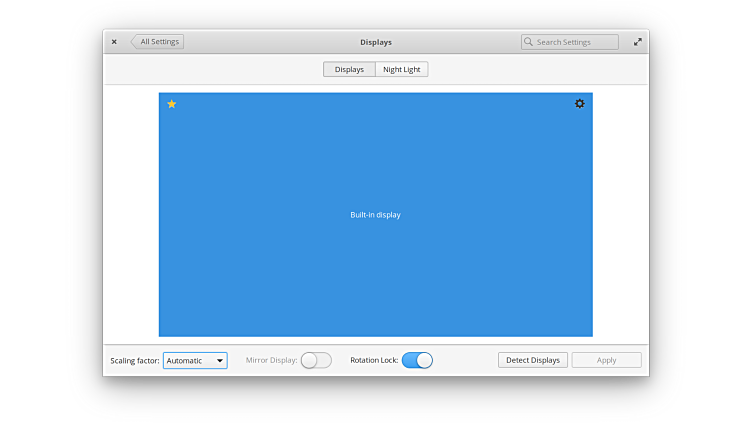Click the Apply button

(x=606, y=360)
